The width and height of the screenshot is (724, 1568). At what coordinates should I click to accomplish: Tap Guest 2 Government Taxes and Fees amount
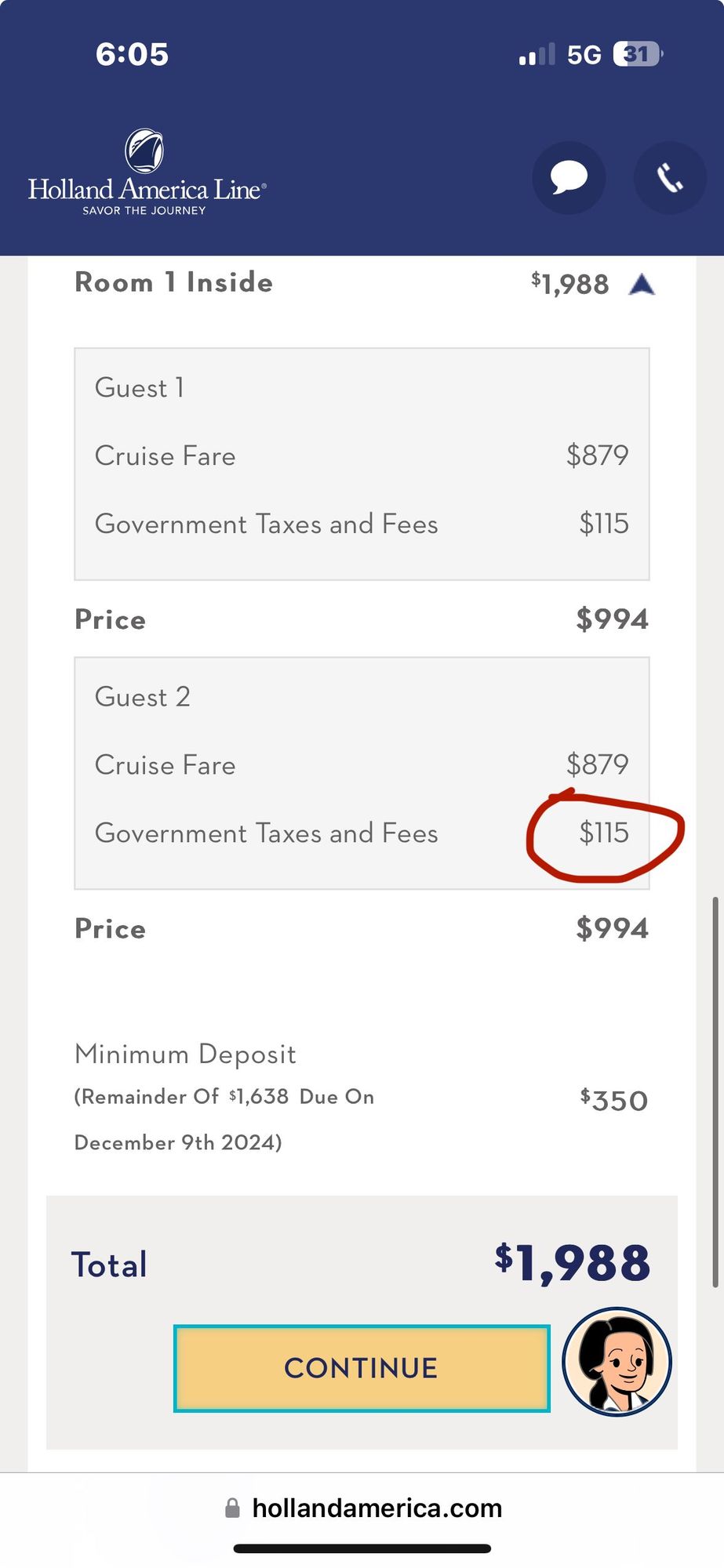(x=604, y=833)
